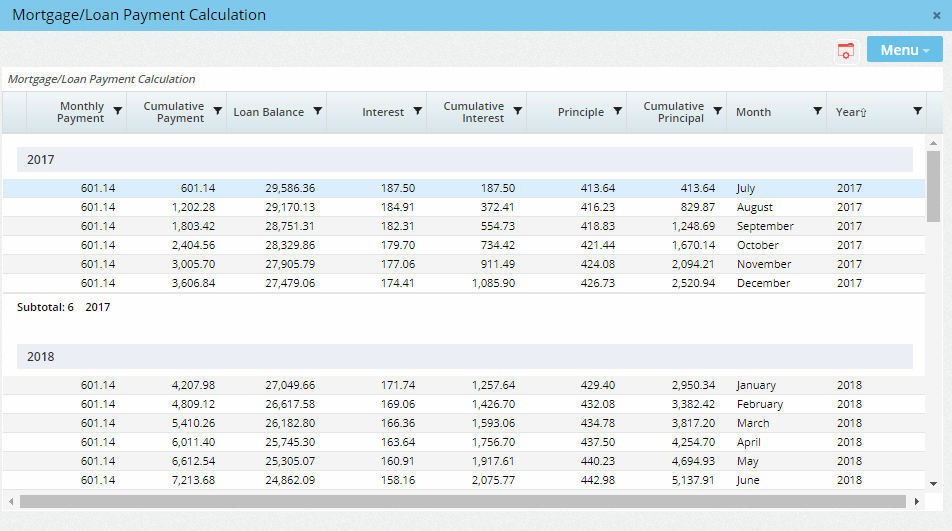Click the horizontal scrollbar right arrow
The height and width of the screenshot is (531, 952).
point(916,501)
